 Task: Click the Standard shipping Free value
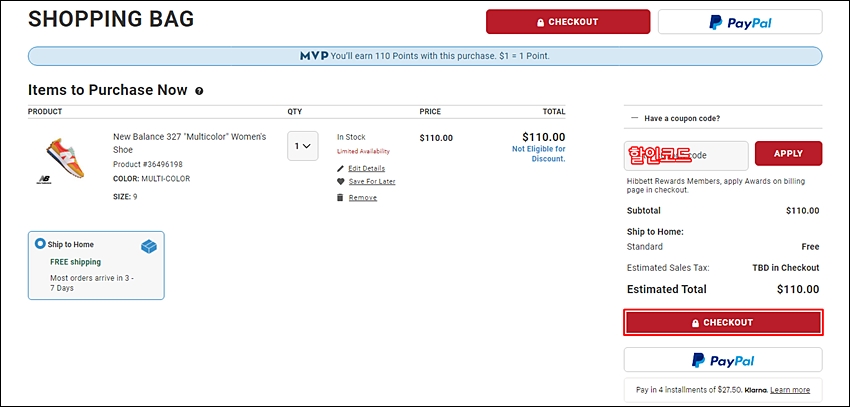point(810,247)
